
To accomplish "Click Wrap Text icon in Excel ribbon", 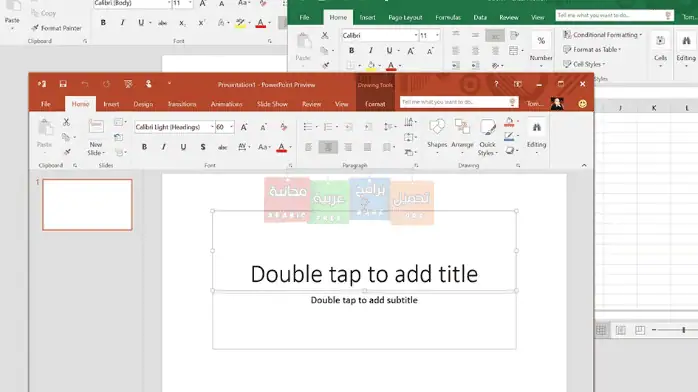I will tap(515, 35).
